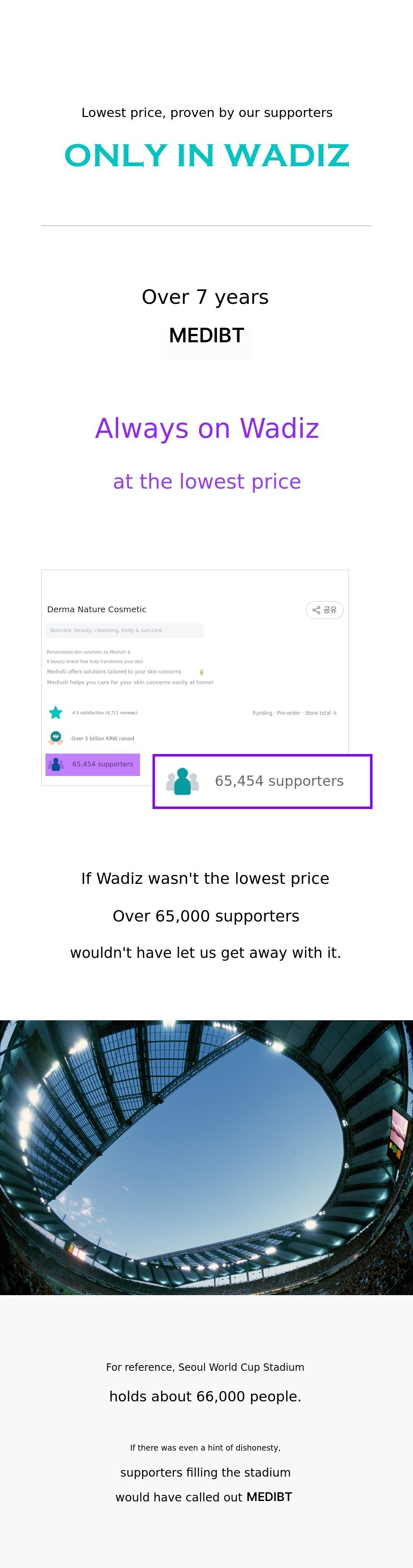
Task: Click the Seoul World Cup Stadium photo
Action: pyautogui.click(x=207, y=1157)
